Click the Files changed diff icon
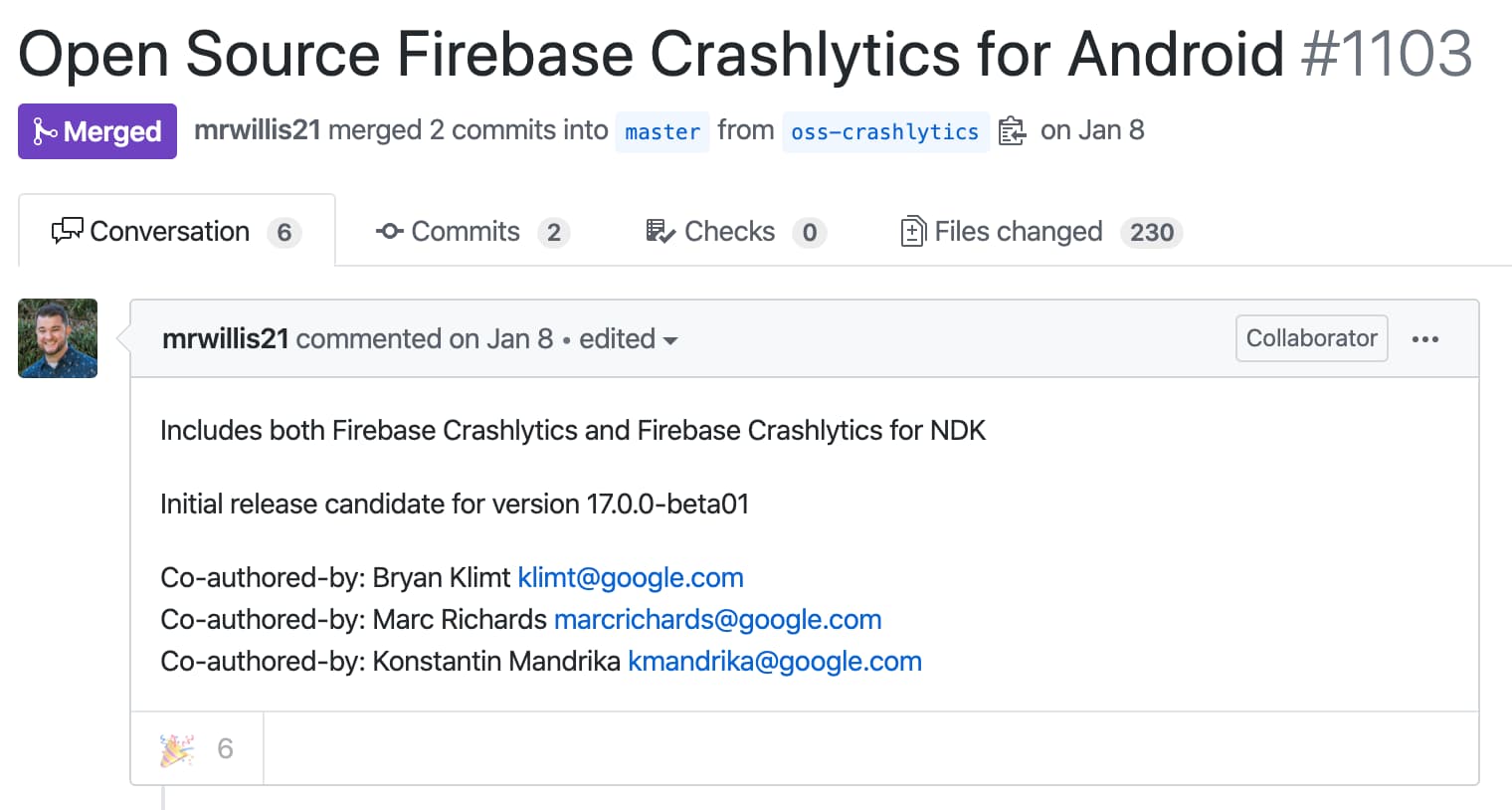The image size is (1512, 810). coord(912,232)
